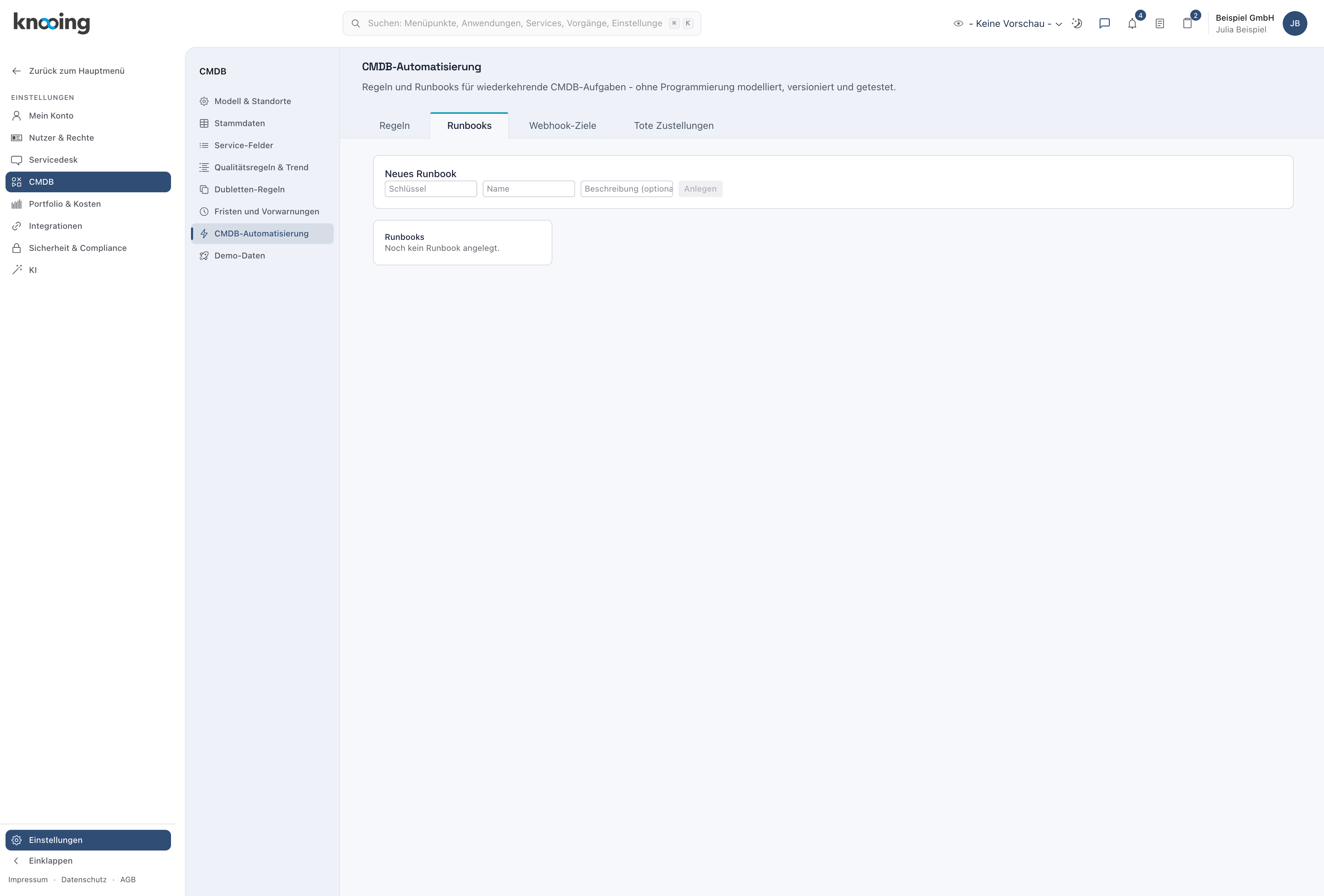Open Portfolio & Kosten settings
Viewport: 1324px width, 896px height.
88,204
